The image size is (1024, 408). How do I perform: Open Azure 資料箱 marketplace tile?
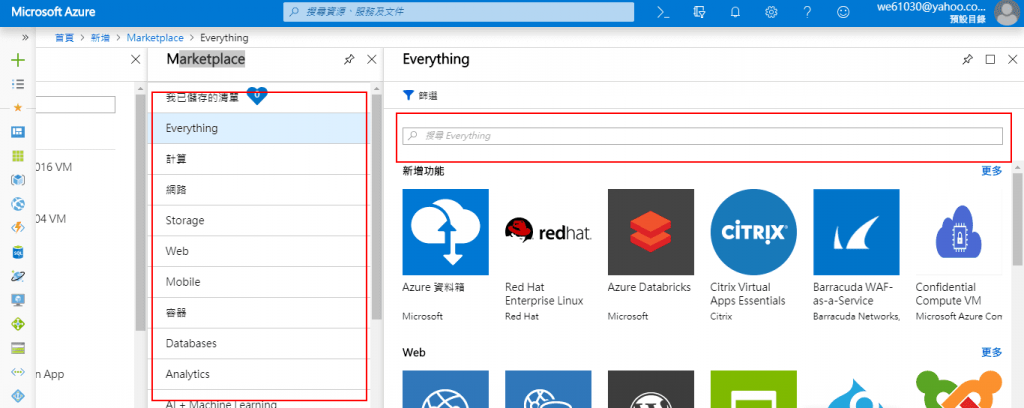point(445,255)
